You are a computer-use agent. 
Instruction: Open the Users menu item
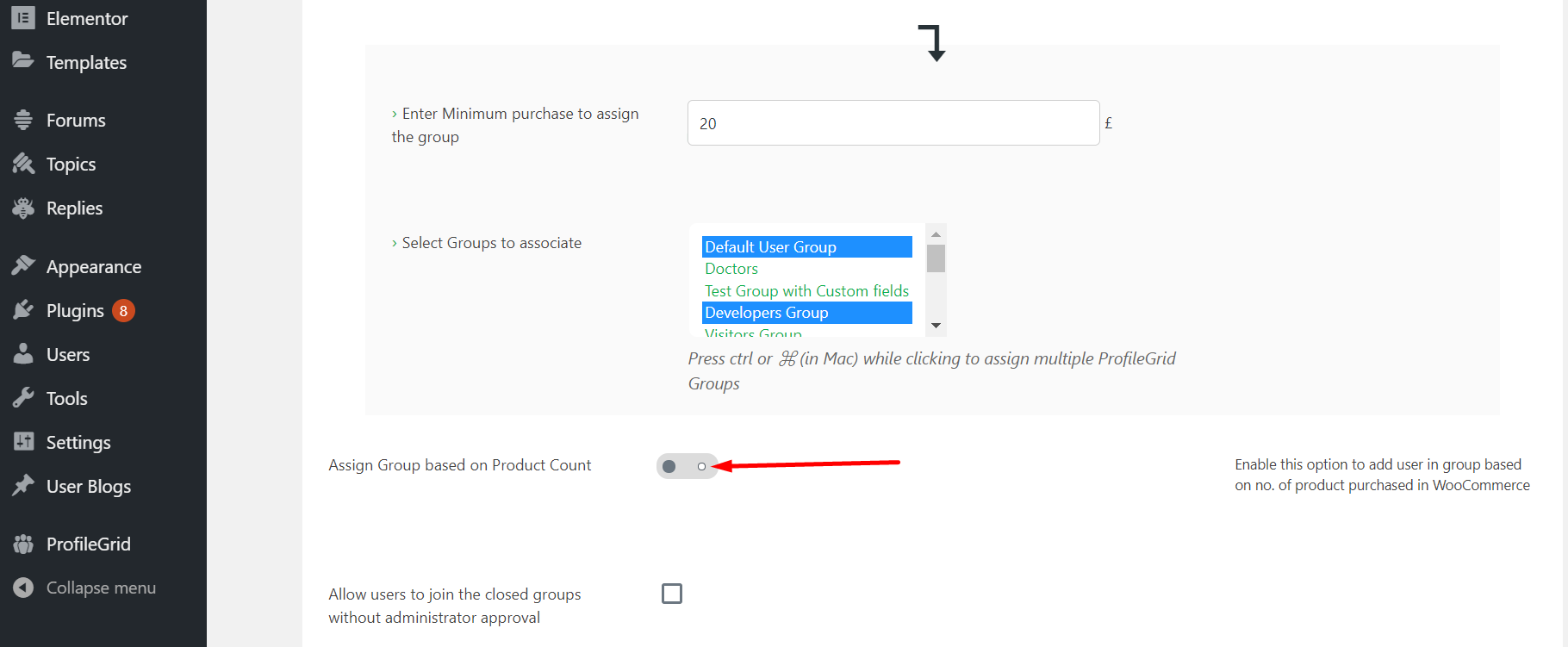(68, 354)
